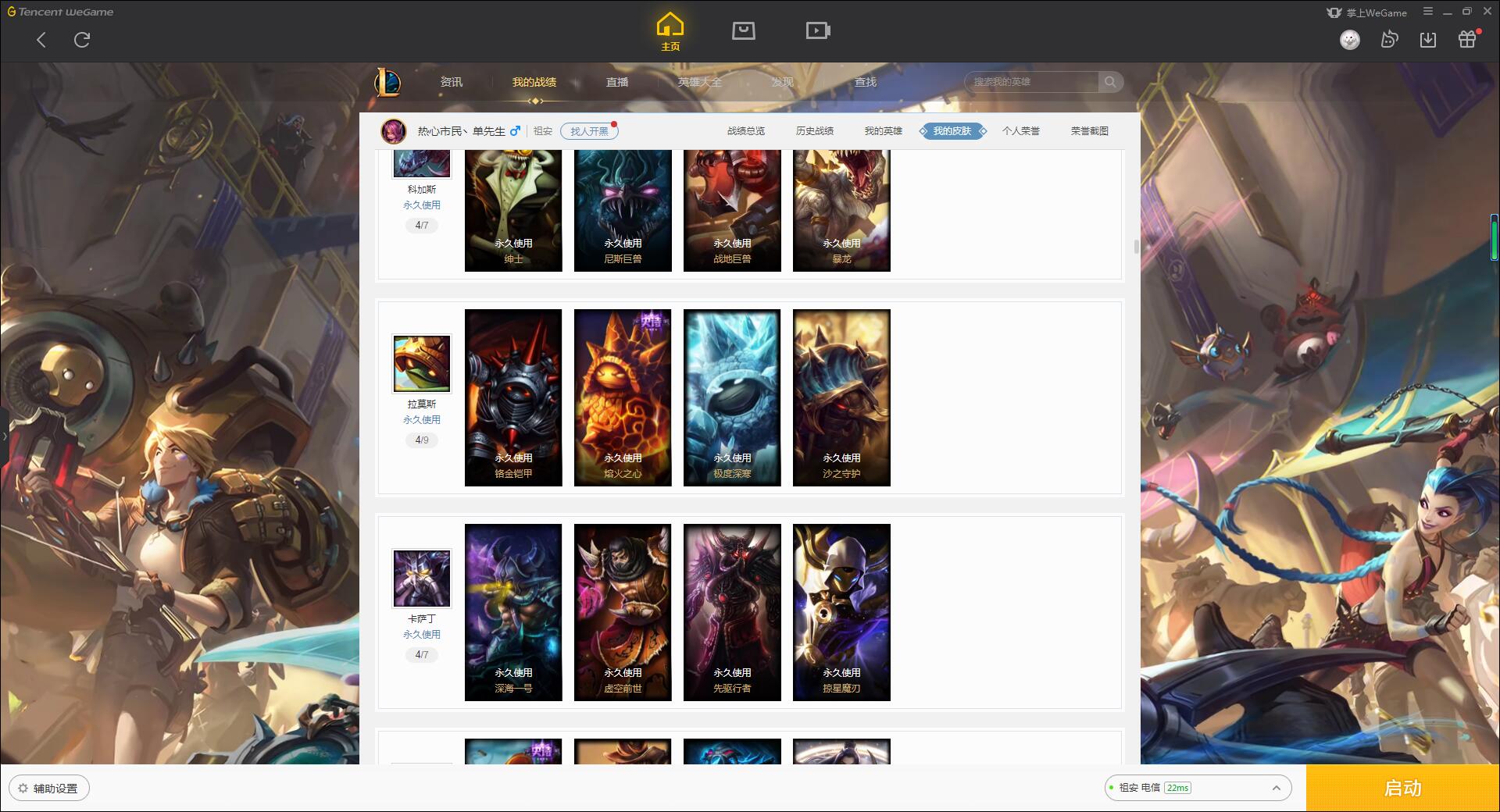The height and width of the screenshot is (812, 1500).
Task: Switch to 个人荣誉 sub-tab
Action: [1021, 131]
